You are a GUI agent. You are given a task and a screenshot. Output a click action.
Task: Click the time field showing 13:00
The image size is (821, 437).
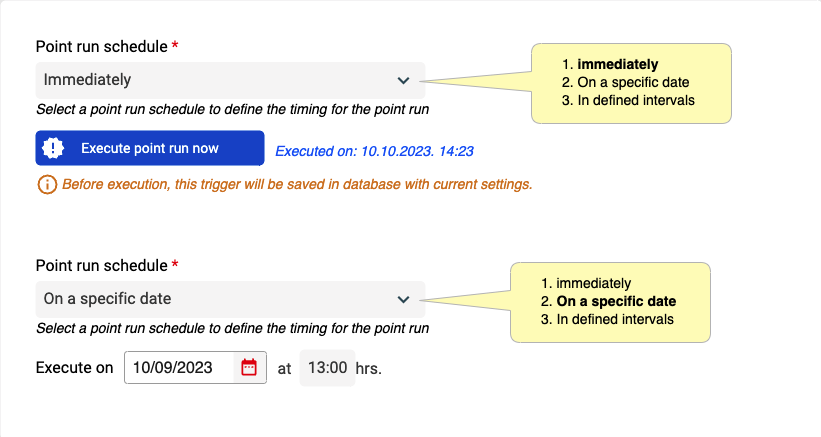(x=327, y=368)
